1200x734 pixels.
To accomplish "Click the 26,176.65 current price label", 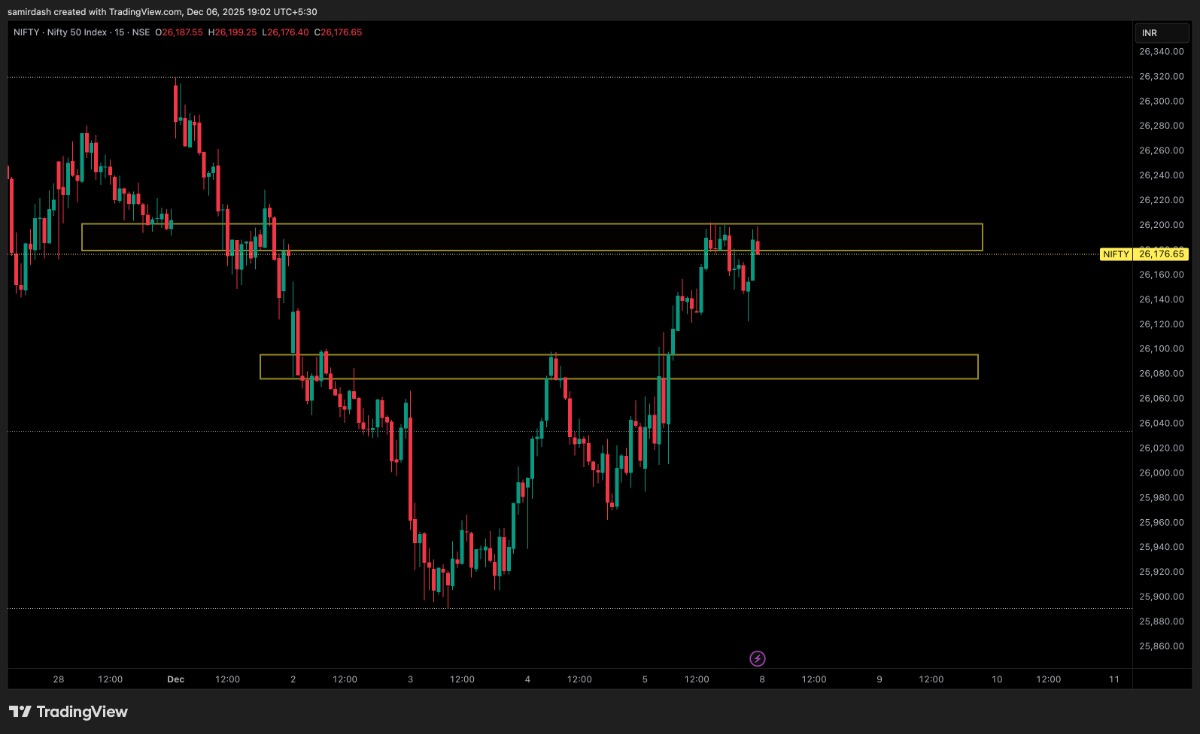I will 1160,254.
